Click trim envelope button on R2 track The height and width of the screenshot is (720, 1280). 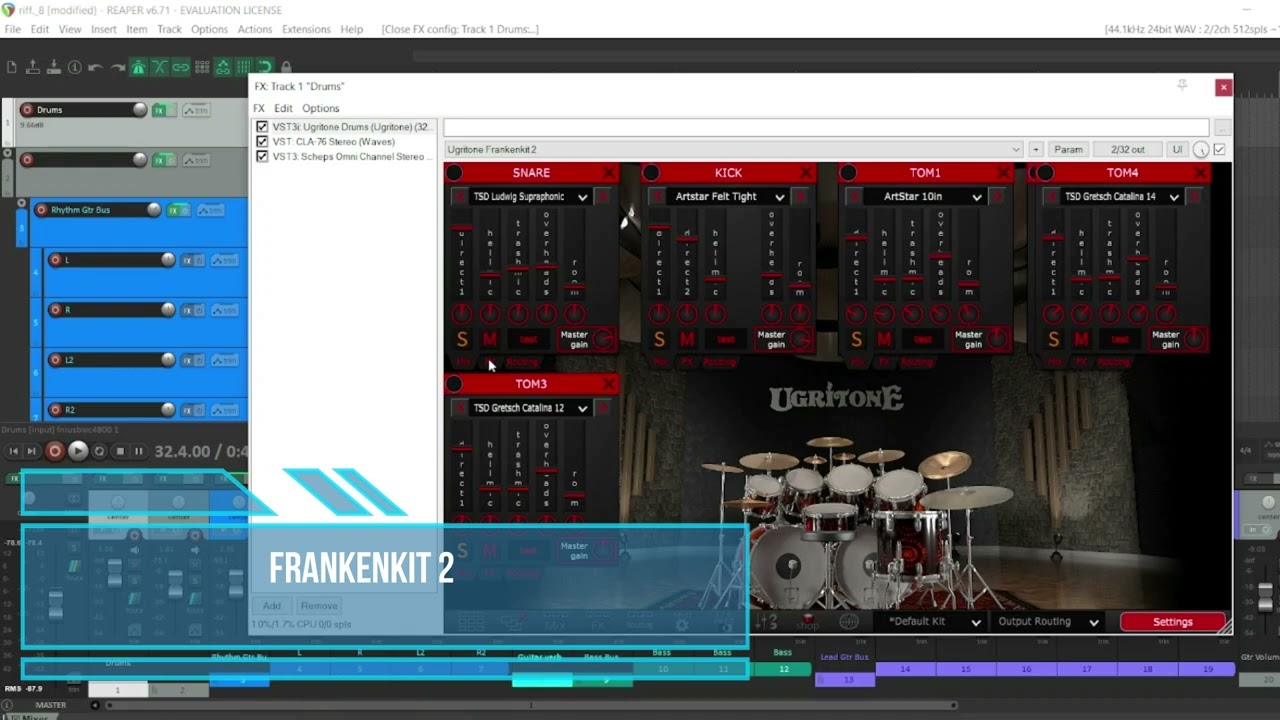[225, 410]
